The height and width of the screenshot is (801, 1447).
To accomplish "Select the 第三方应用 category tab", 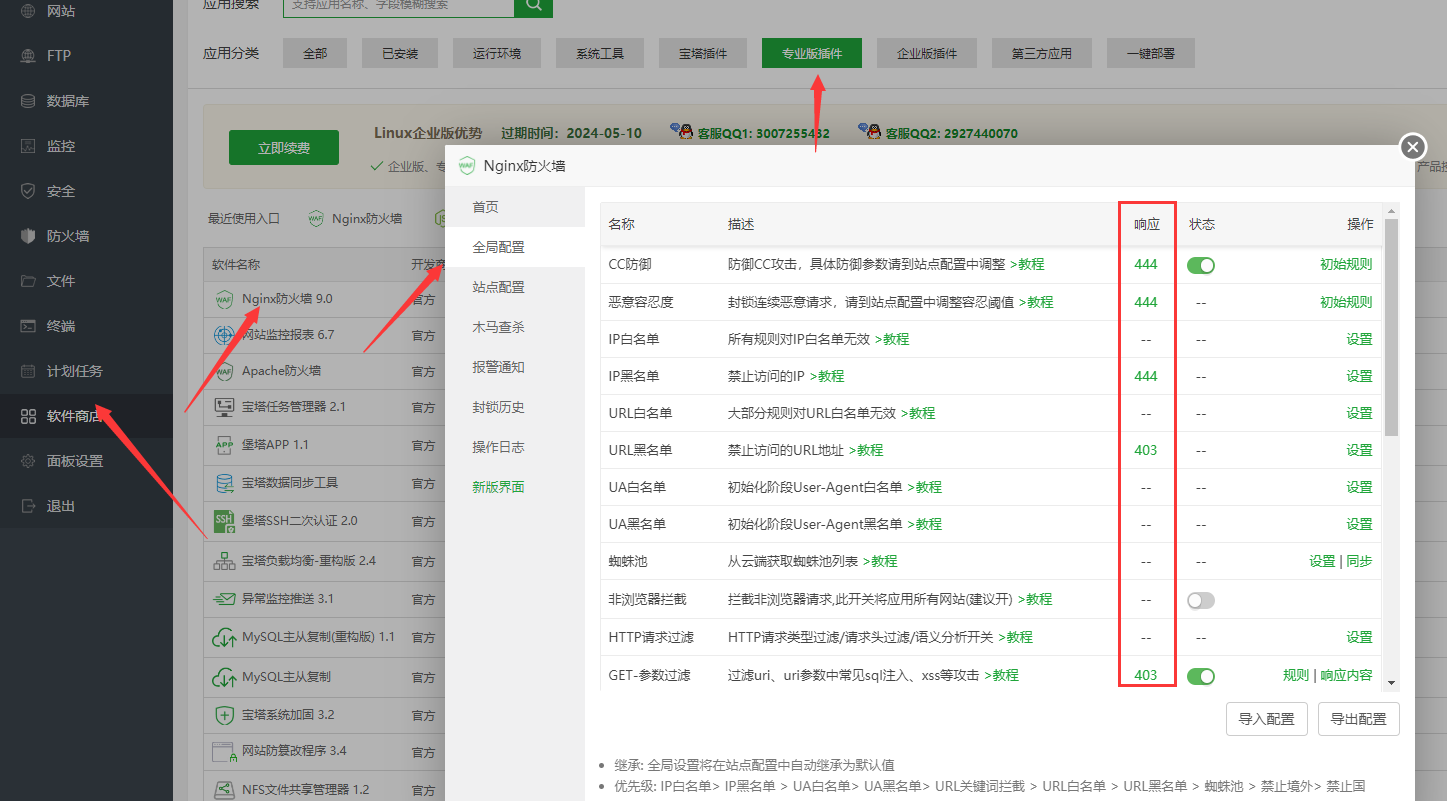I will click(1042, 53).
